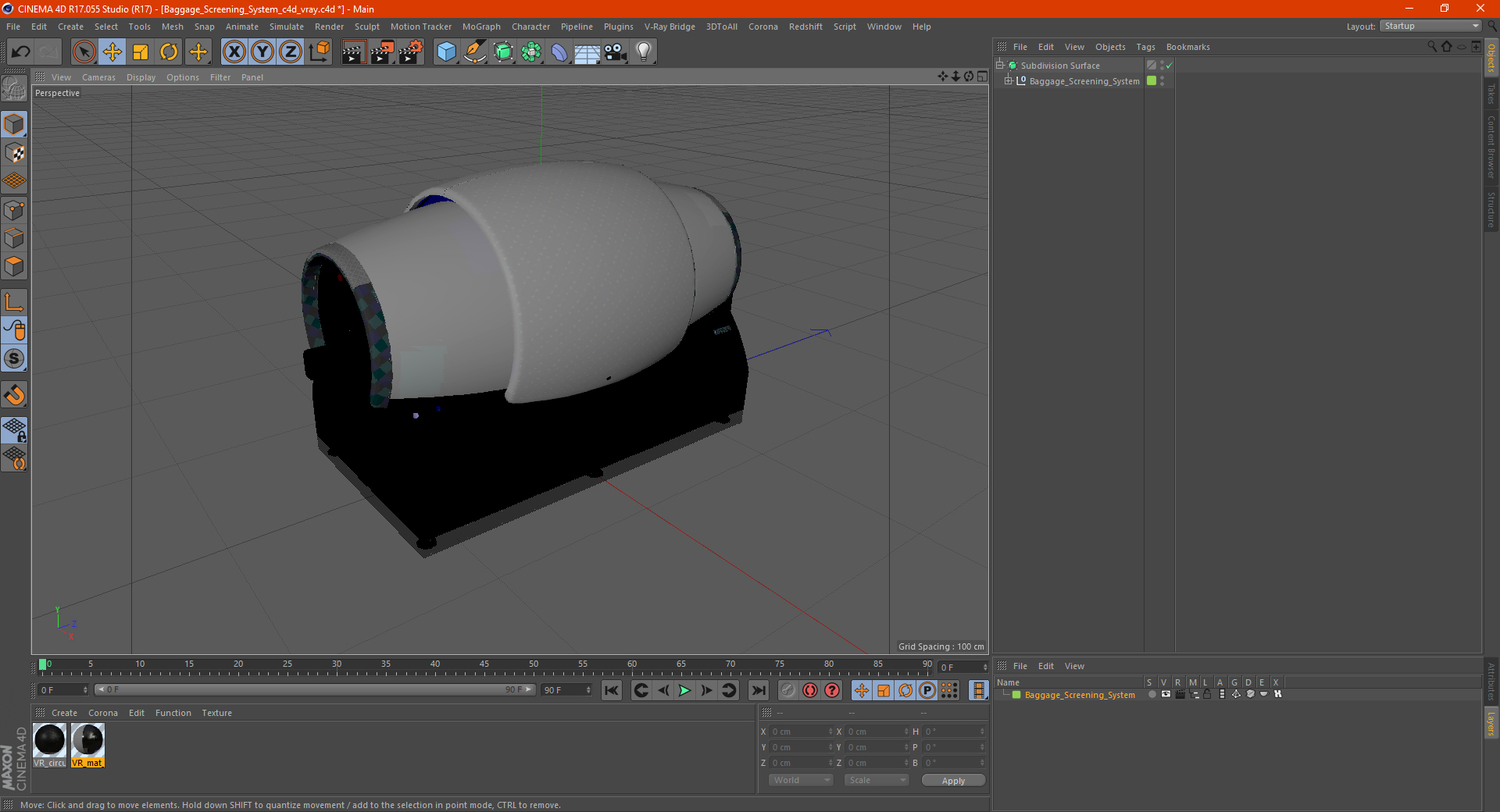Viewport: 1500px width, 812px height.
Task: Click the Undo arrow icon
Action: (20, 52)
